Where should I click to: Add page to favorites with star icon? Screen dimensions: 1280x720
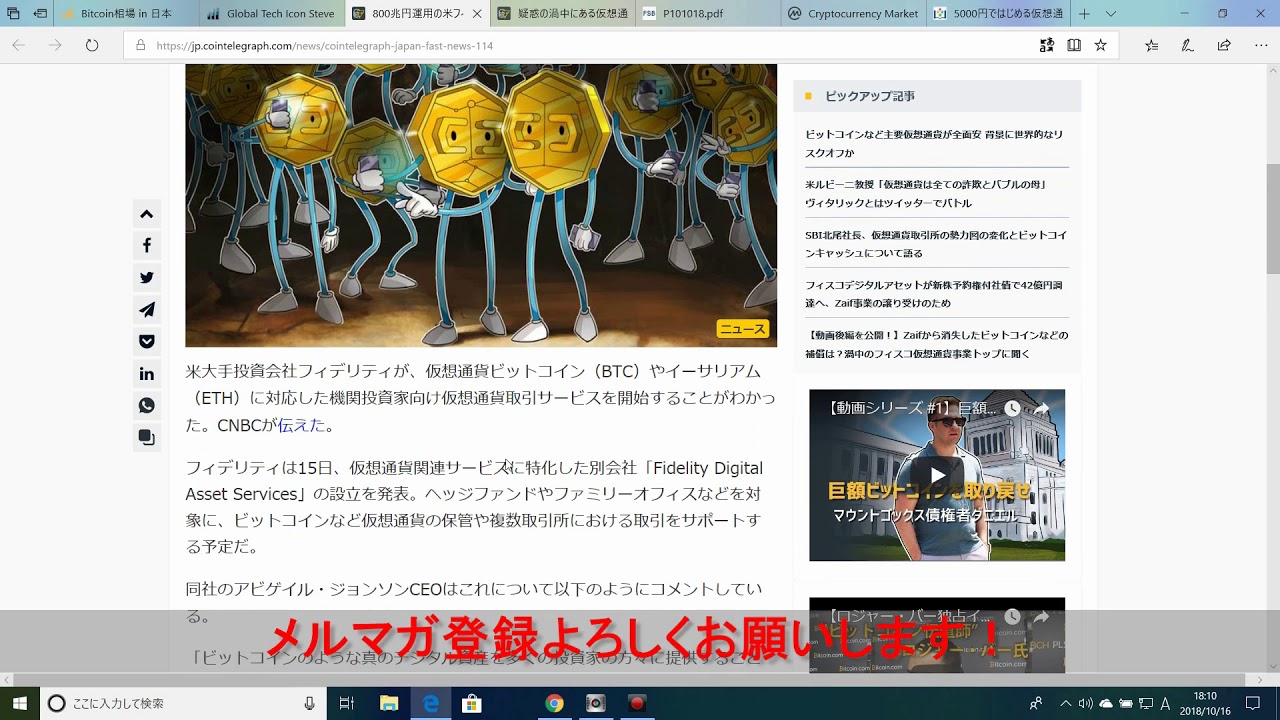(x=1100, y=45)
